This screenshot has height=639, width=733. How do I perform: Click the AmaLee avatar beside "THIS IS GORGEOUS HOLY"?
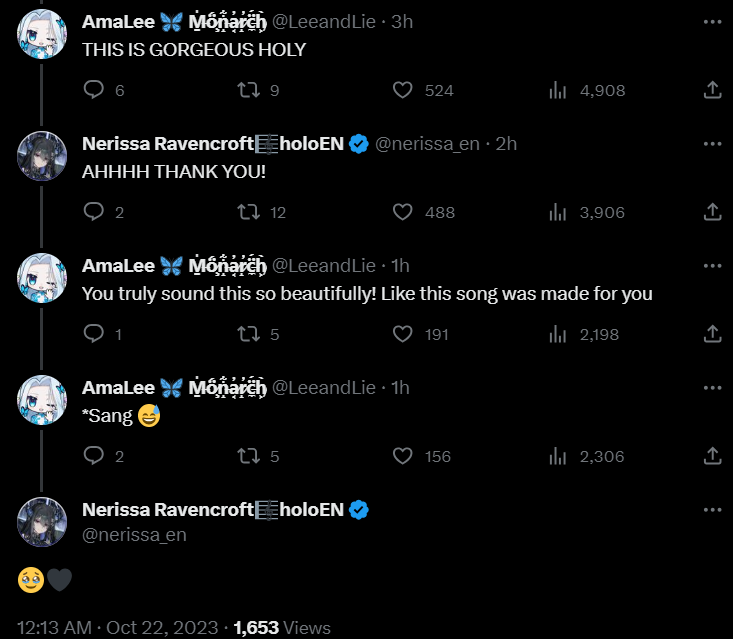[x=43, y=33]
